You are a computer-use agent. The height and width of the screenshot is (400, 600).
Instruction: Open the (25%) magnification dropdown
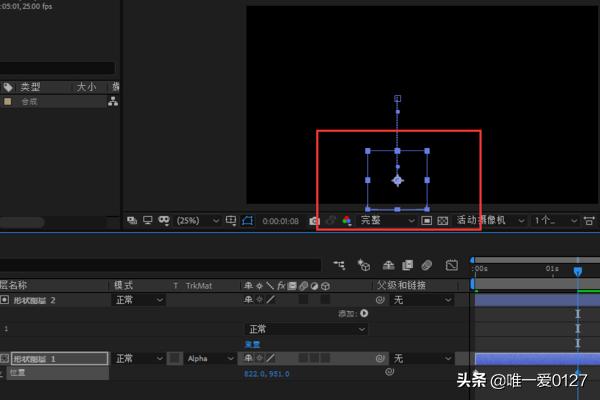(198, 221)
